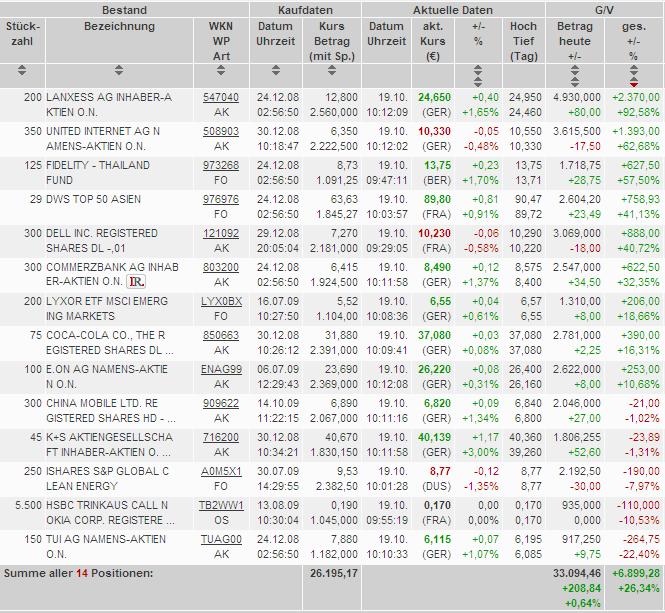Click Commerzbank current price 8,490
Screen dimensions: 665x613
[436, 267]
